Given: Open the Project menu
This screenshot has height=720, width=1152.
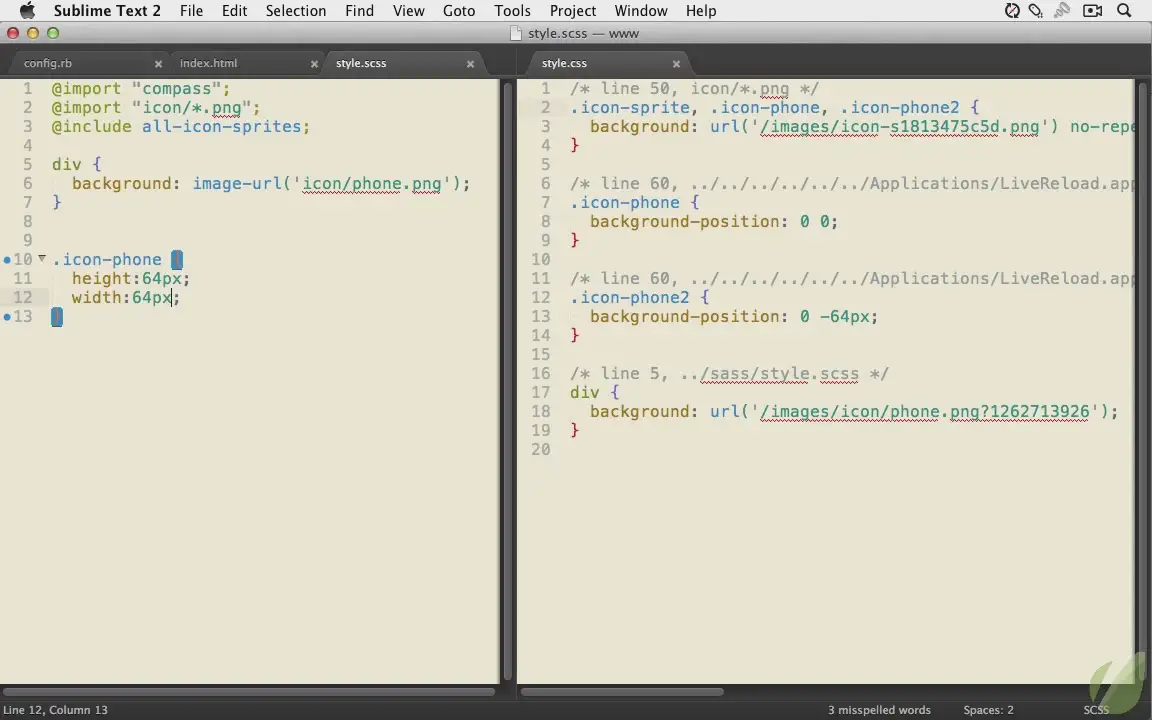Looking at the screenshot, I should pos(573,10).
